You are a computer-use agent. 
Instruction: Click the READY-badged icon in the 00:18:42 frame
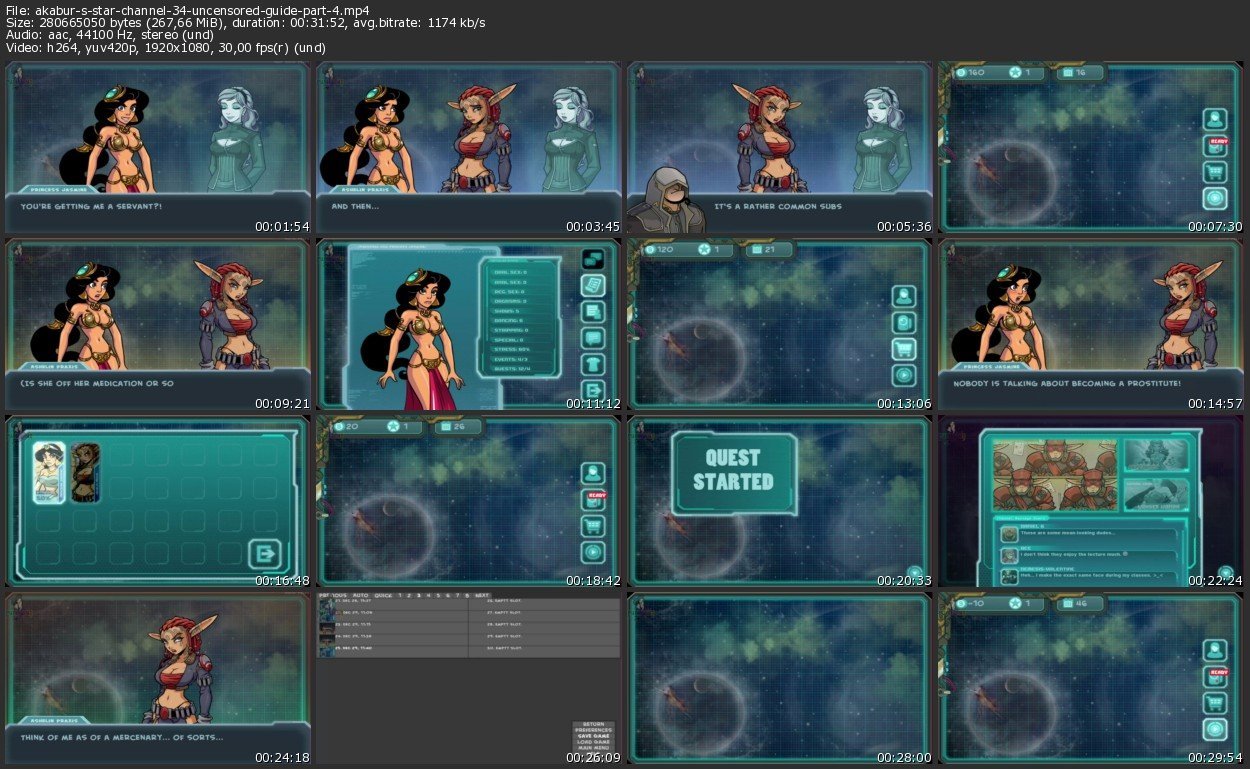[594, 500]
